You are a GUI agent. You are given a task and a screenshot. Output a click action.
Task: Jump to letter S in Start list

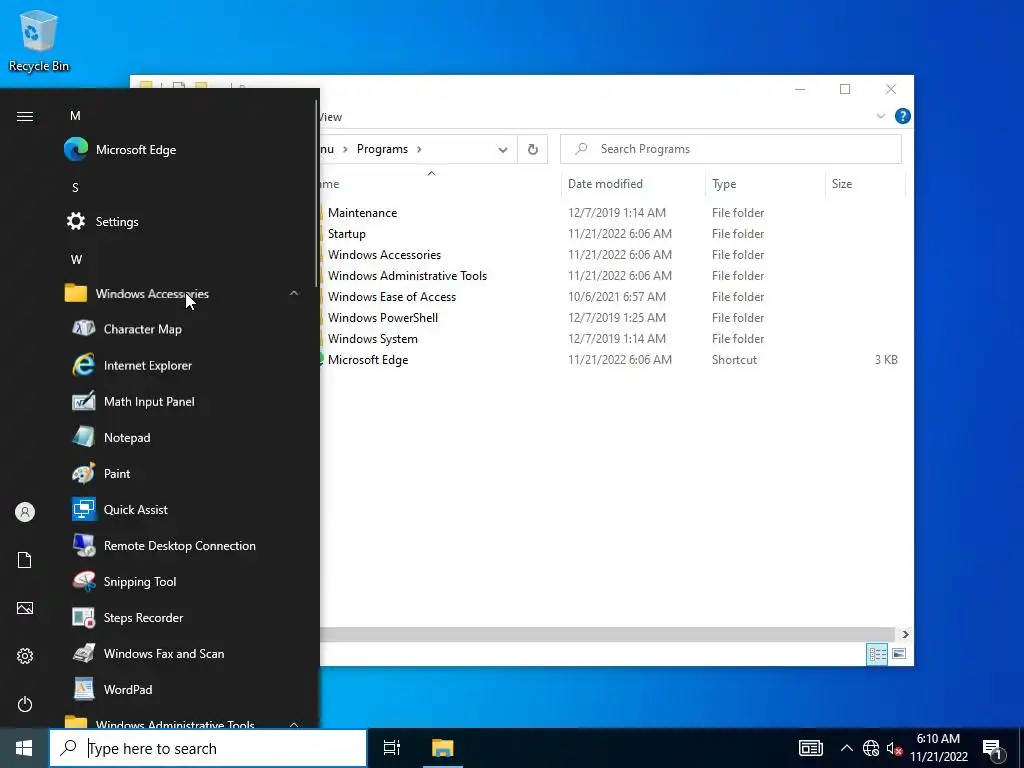75,187
